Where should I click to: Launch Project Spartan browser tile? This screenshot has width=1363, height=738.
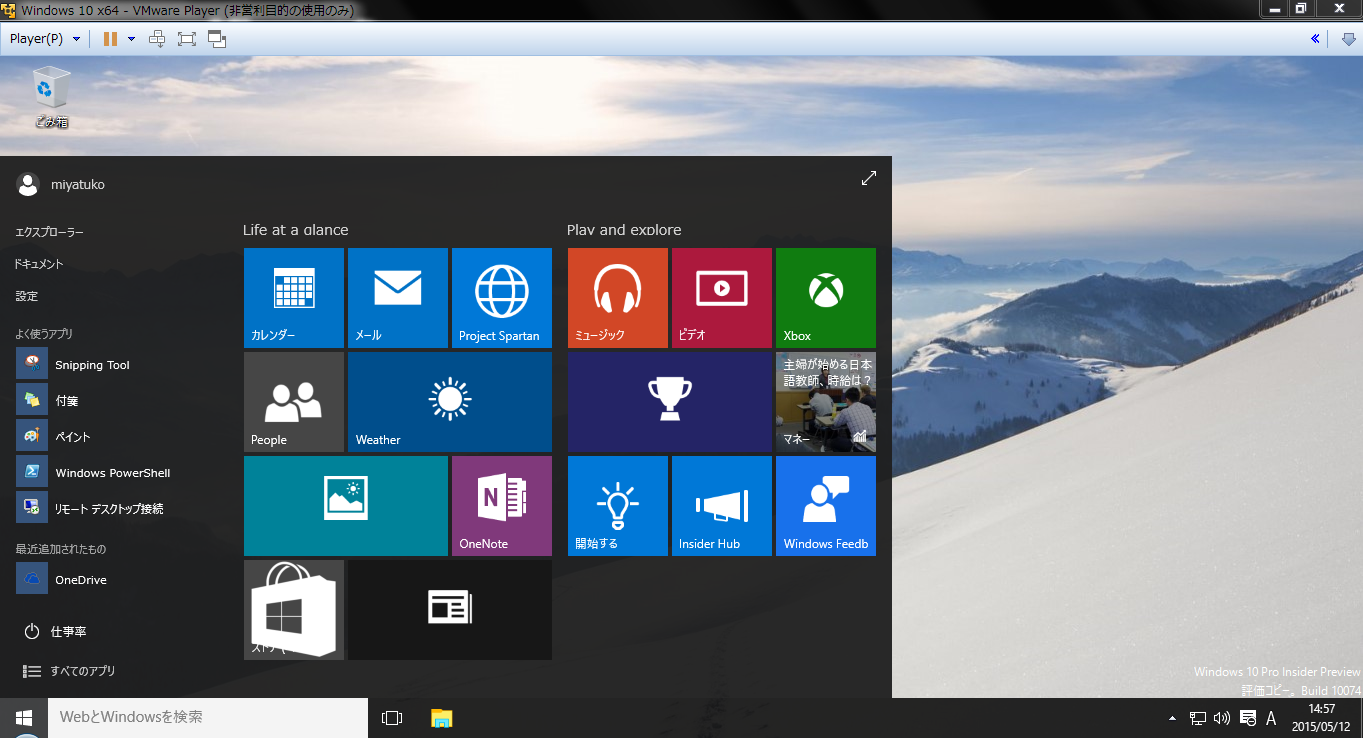pos(502,298)
